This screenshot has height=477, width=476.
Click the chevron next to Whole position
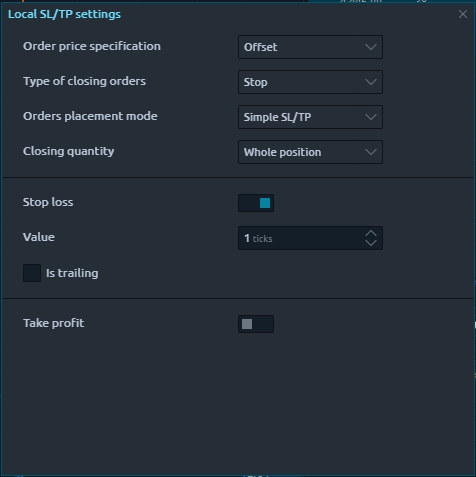pyautogui.click(x=371, y=152)
